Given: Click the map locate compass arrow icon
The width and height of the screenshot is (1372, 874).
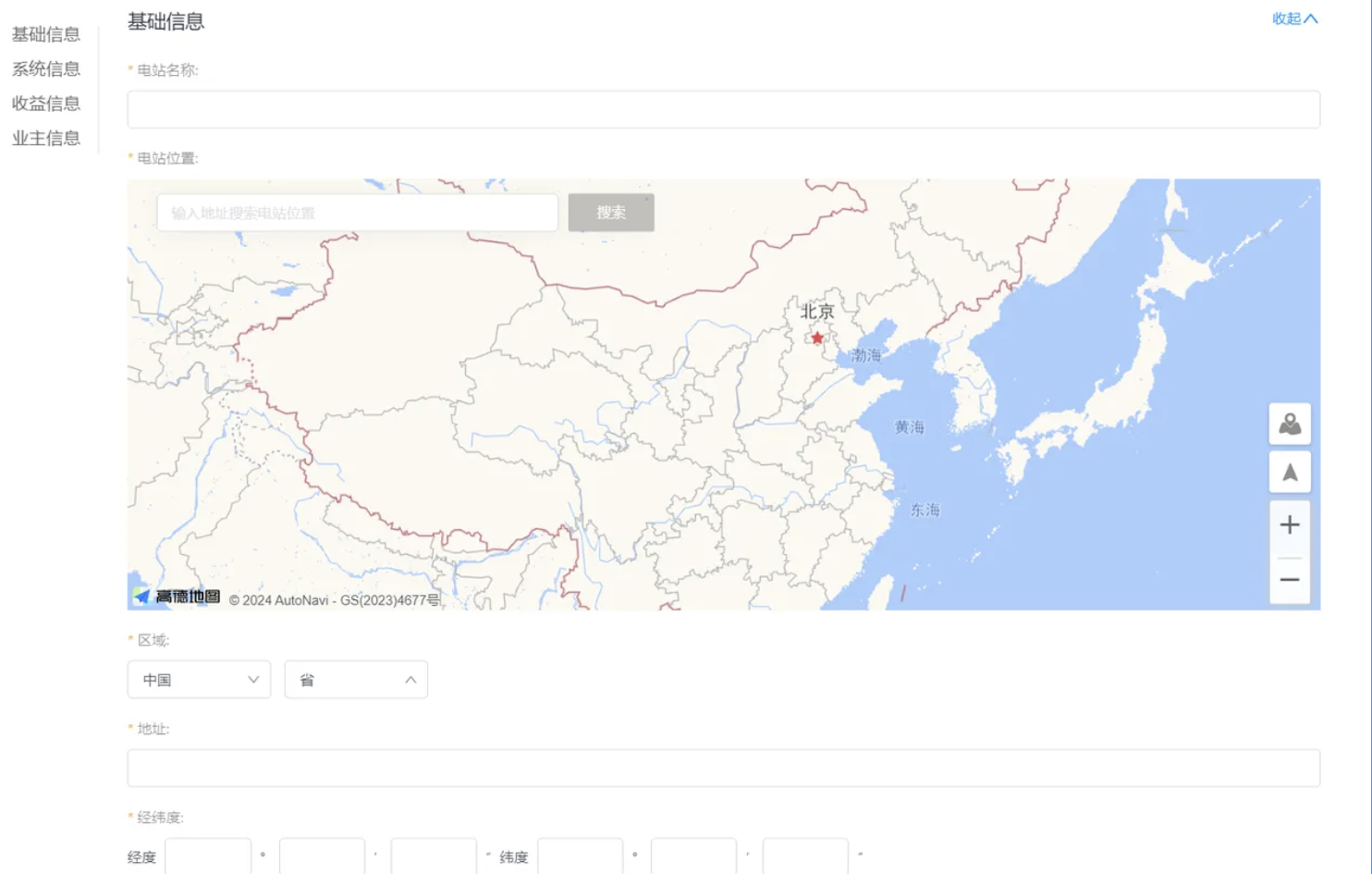Looking at the screenshot, I should pos(1290,473).
